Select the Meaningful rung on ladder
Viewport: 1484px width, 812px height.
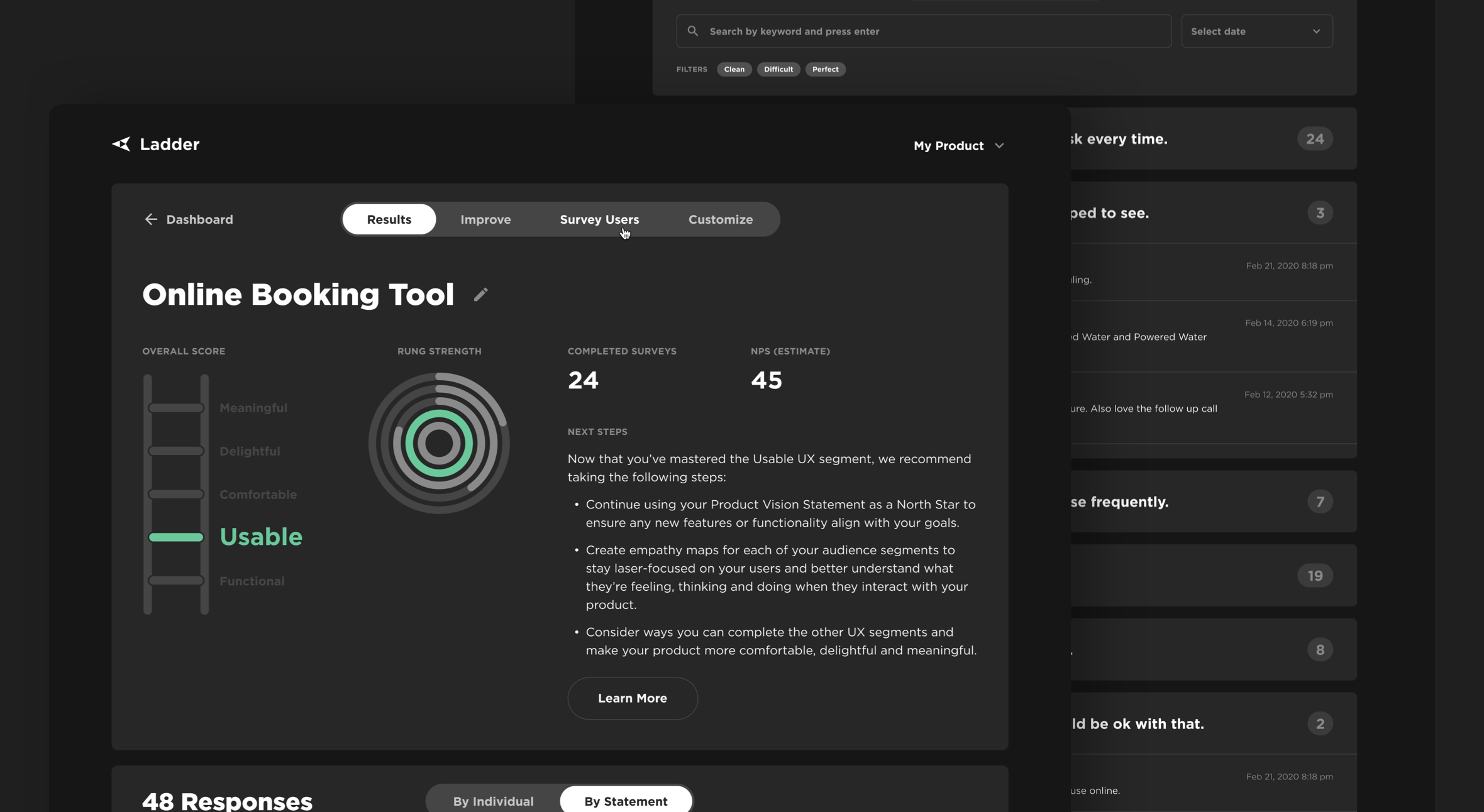(176, 408)
